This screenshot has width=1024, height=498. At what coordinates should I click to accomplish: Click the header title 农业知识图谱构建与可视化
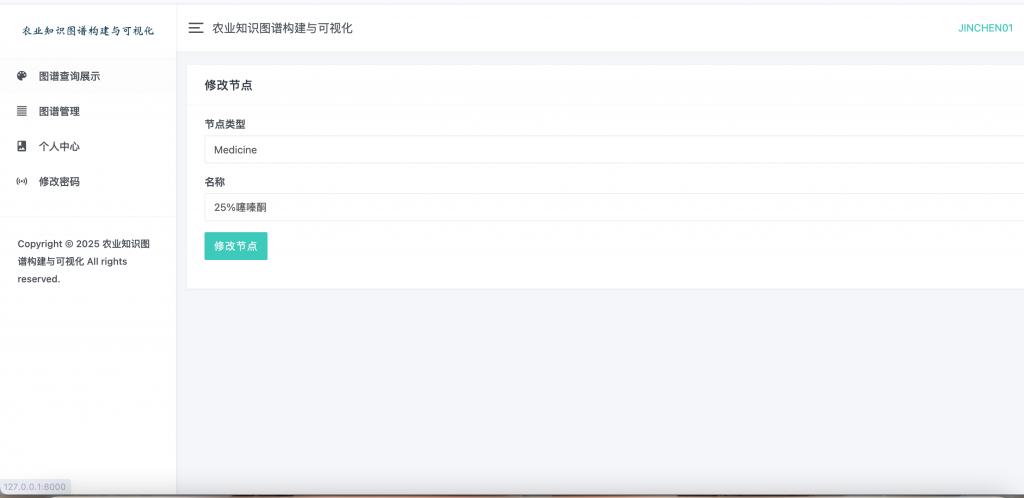pos(282,28)
